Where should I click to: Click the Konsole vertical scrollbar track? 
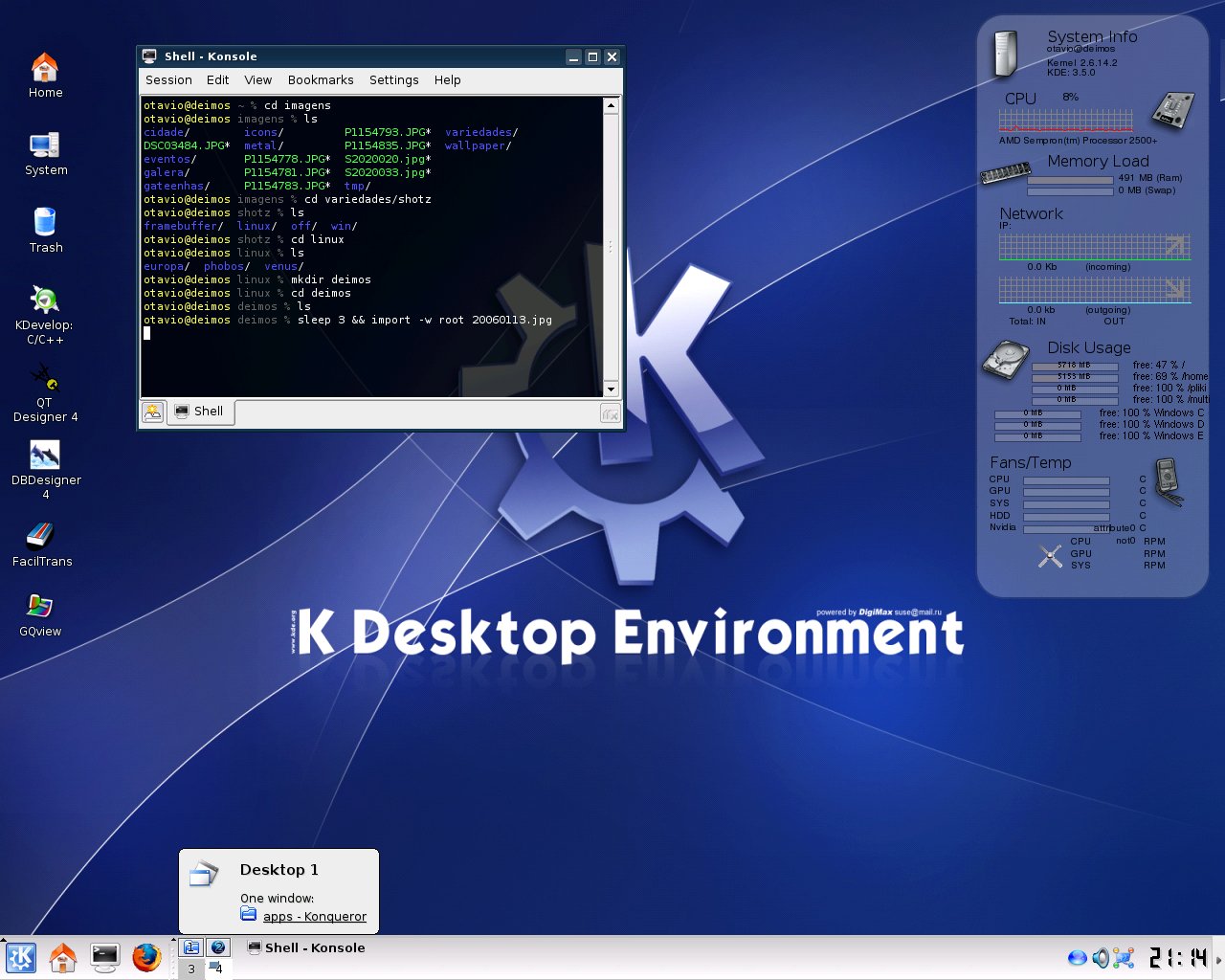pyautogui.click(x=611, y=247)
